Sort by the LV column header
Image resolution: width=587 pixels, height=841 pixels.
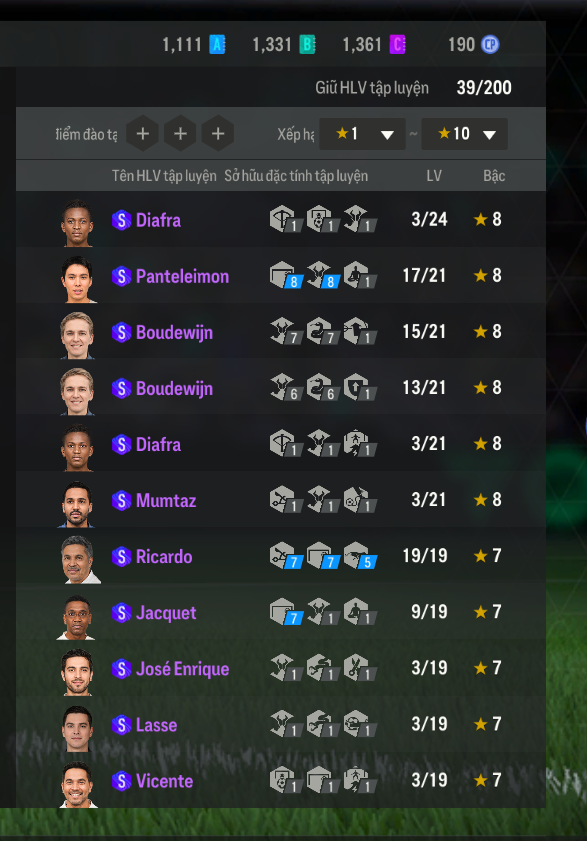click(x=434, y=176)
